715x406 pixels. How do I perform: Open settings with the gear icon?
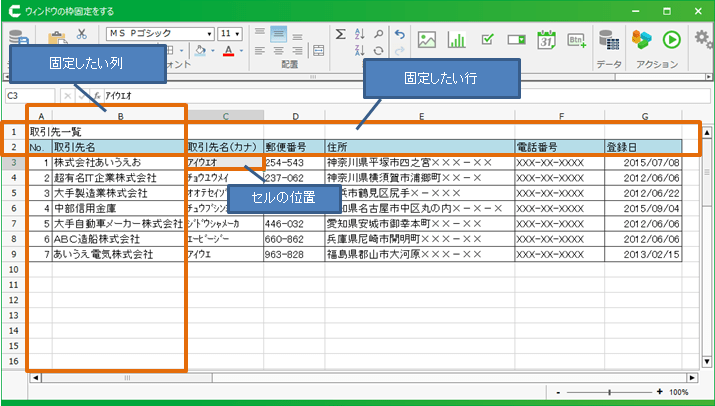[x=703, y=39]
